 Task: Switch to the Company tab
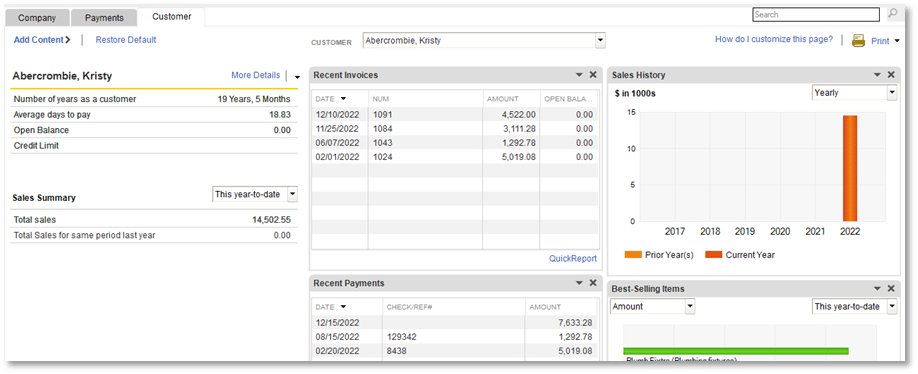pyautogui.click(x=37, y=18)
